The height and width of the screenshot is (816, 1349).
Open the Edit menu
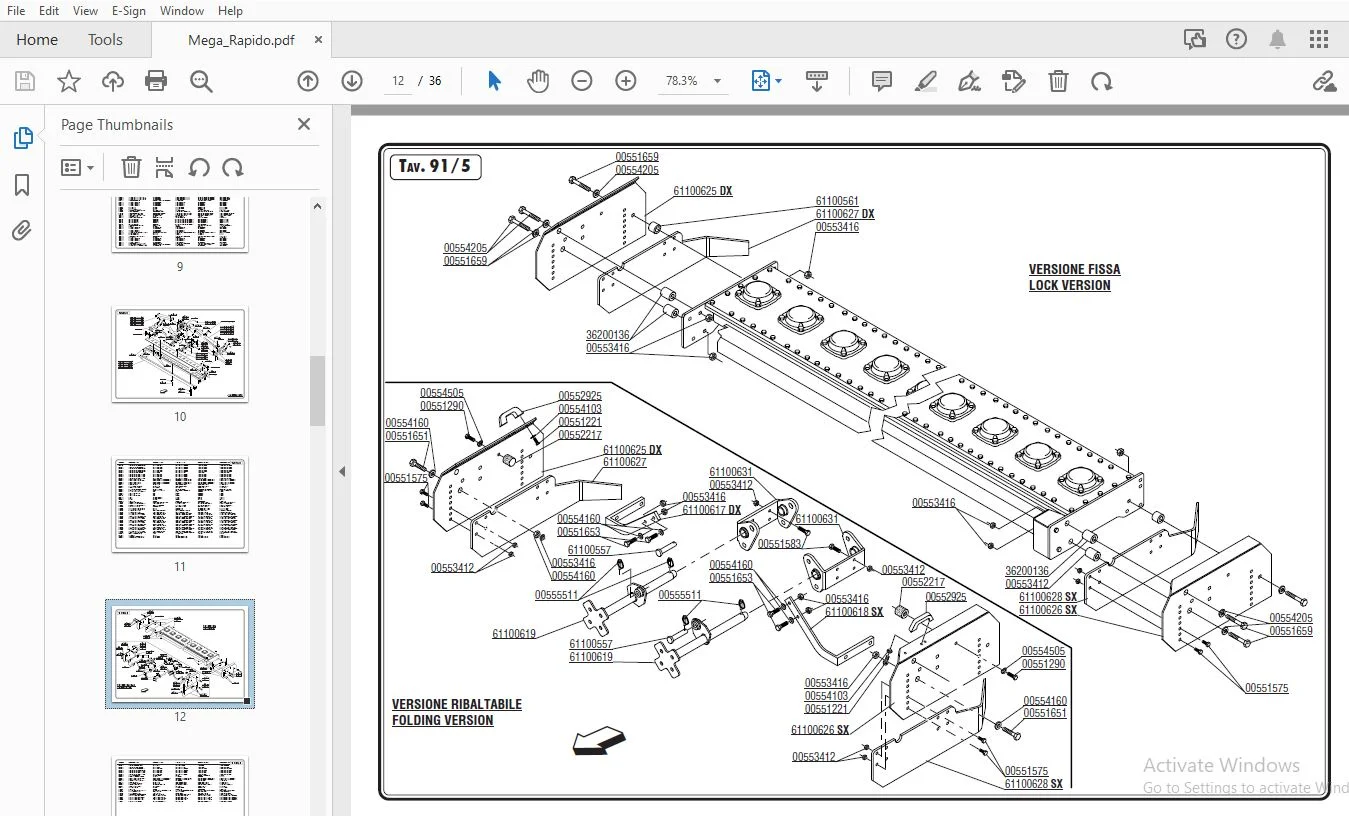pos(49,10)
